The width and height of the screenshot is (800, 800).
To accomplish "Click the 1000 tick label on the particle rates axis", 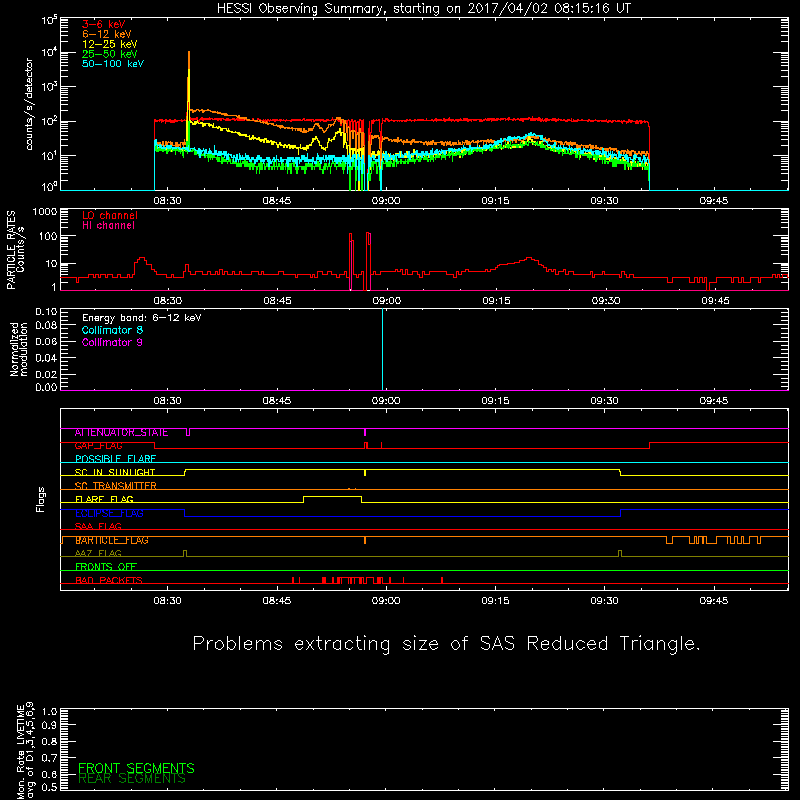I will (x=45, y=212).
